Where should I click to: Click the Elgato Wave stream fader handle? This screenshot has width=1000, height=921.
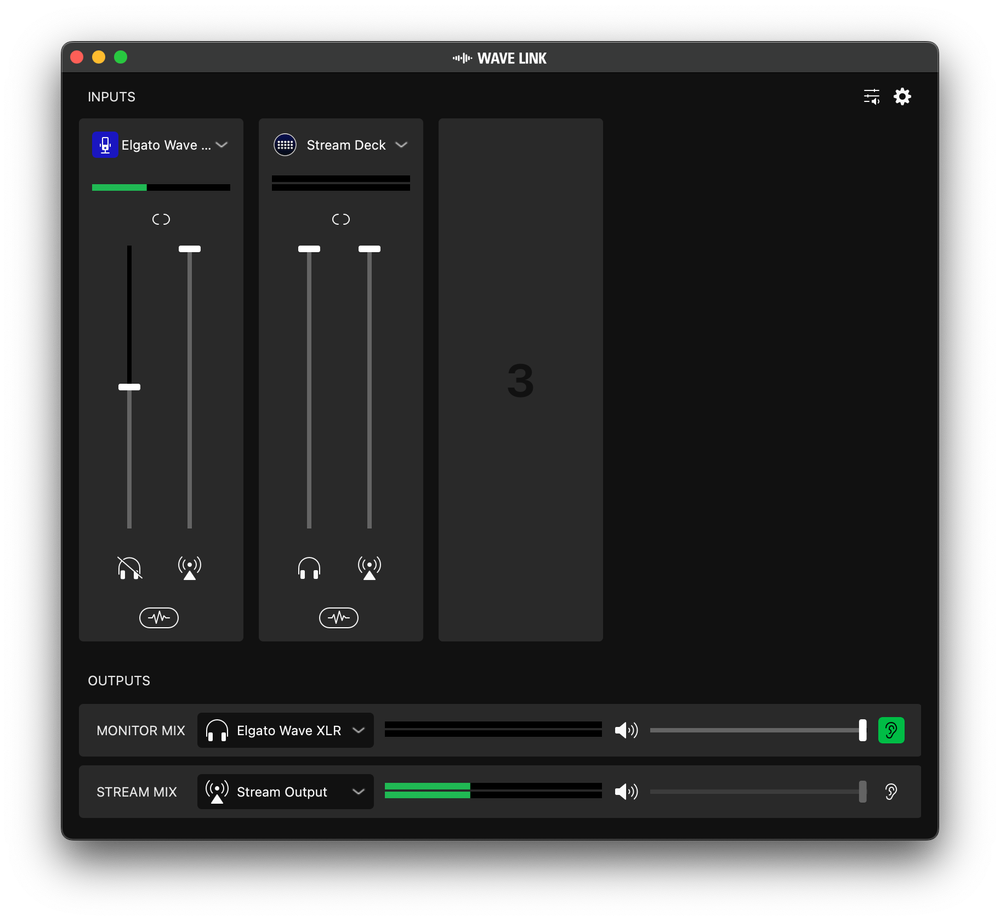click(x=189, y=249)
